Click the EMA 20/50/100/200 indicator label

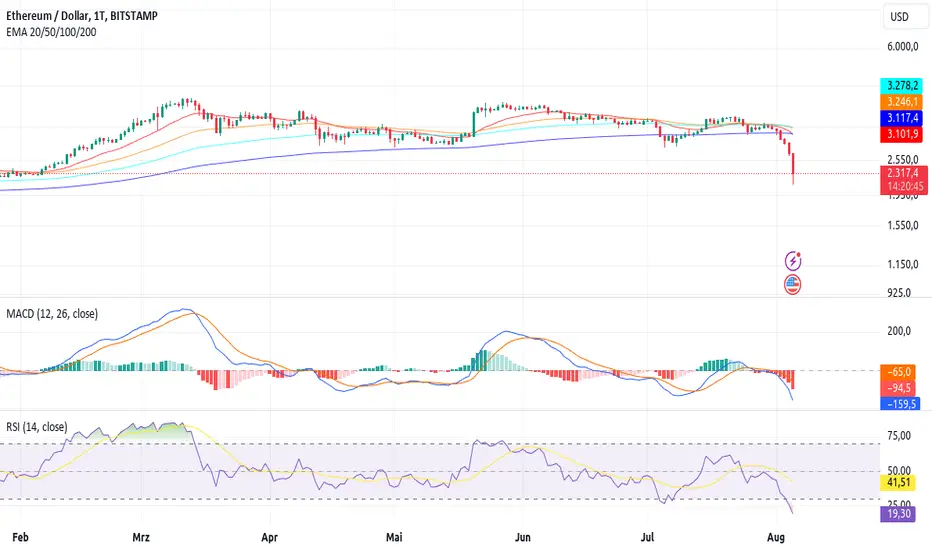[x=51, y=32]
